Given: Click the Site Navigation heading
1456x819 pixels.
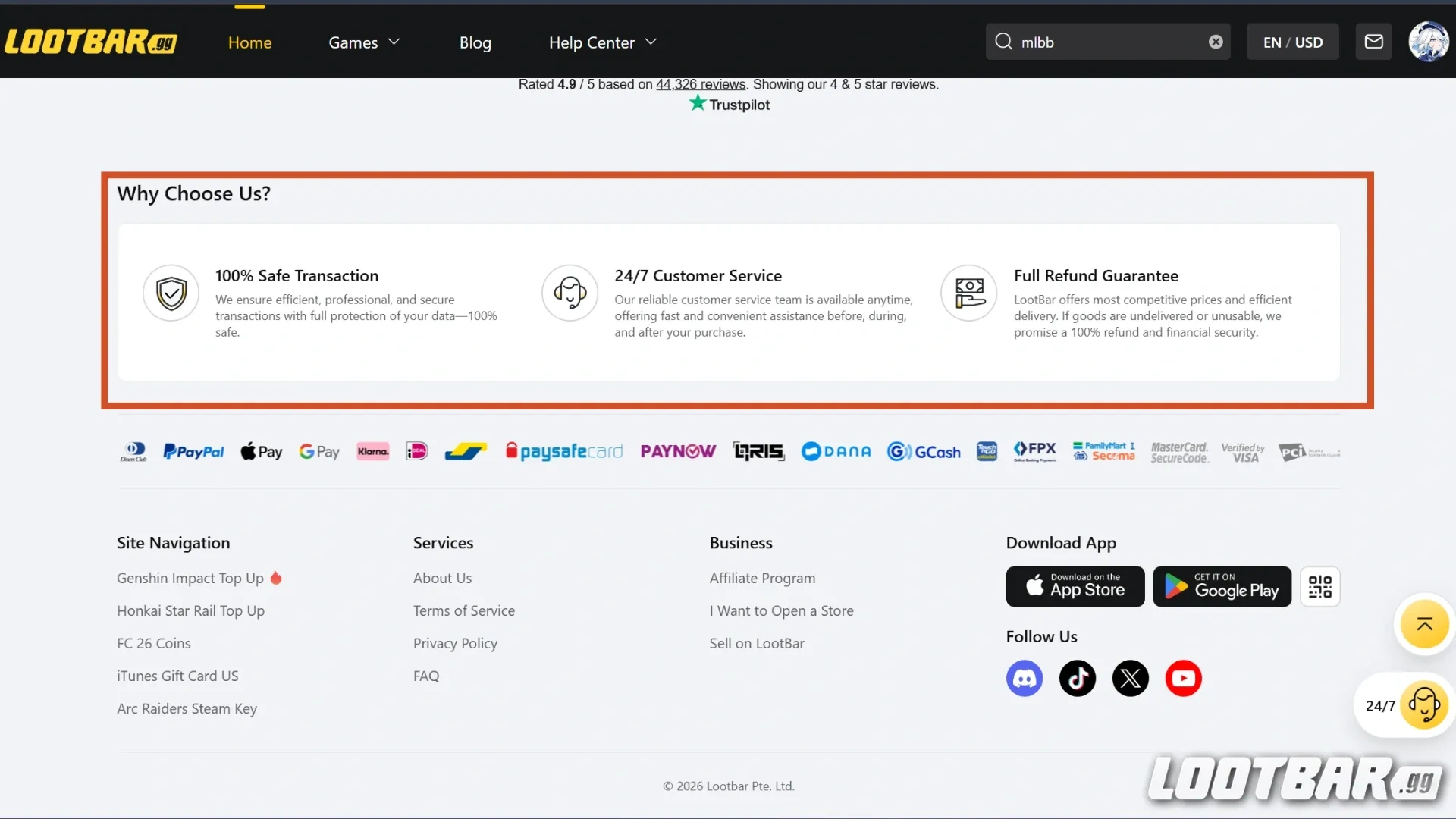Looking at the screenshot, I should [173, 543].
